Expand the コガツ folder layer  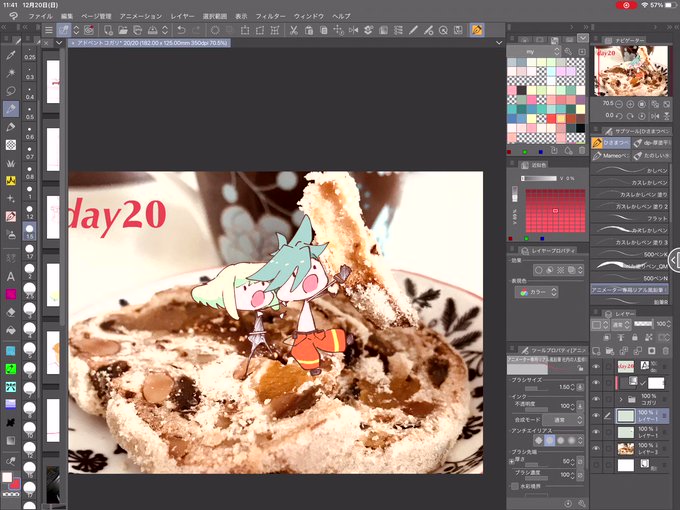(621, 399)
